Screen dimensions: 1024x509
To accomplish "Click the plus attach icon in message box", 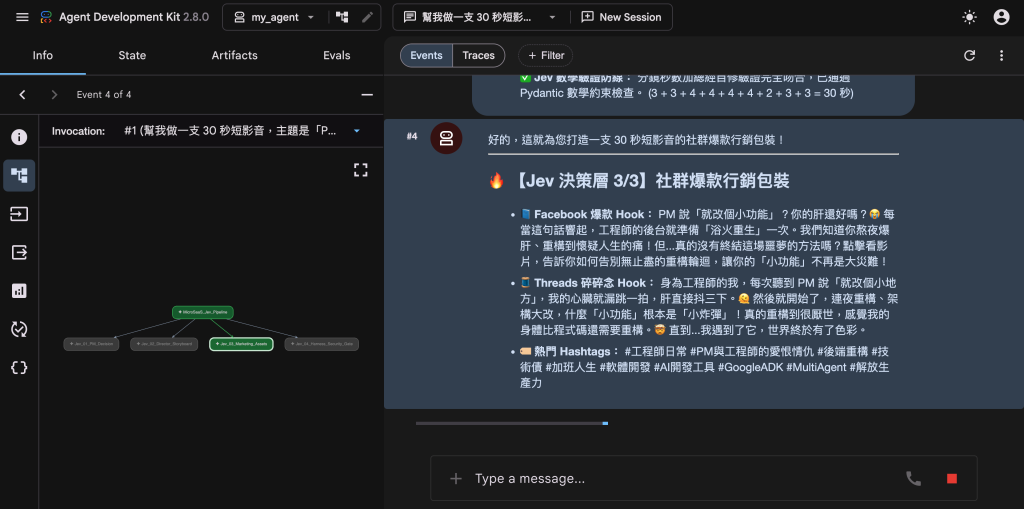I will point(456,479).
